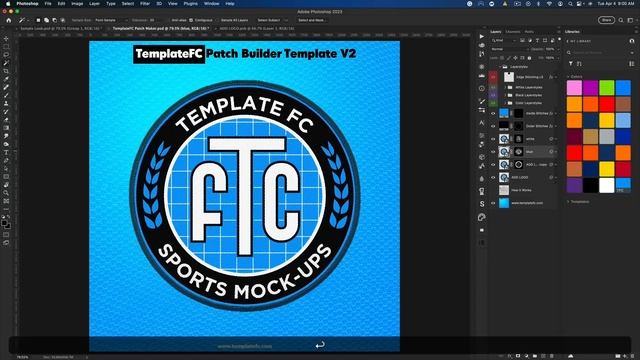The image size is (640, 360).
Task: Click the search icon at top right
Action: point(621,20)
